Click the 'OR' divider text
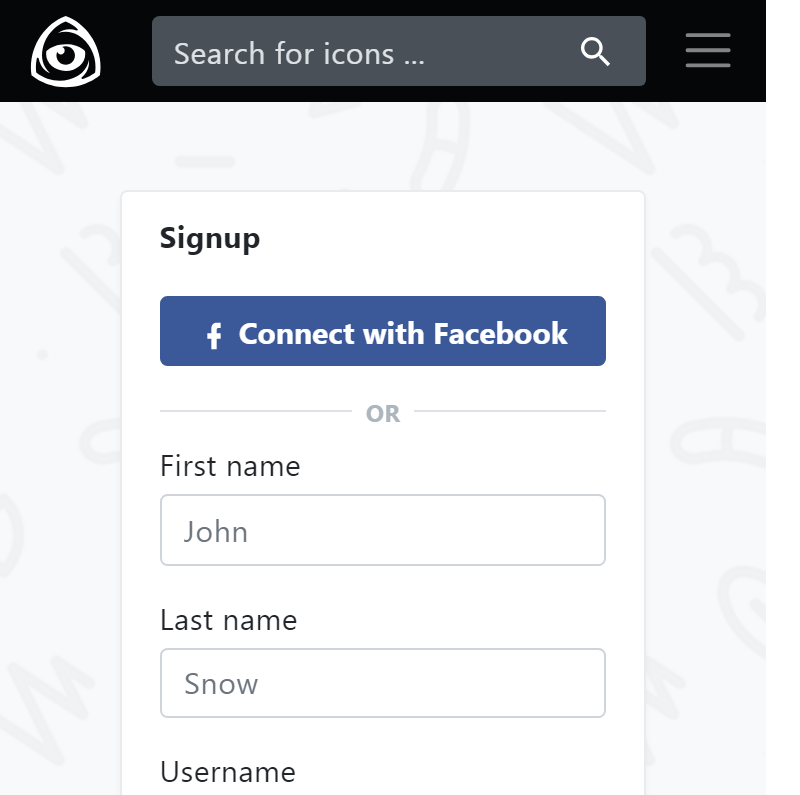 (x=383, y=413)
